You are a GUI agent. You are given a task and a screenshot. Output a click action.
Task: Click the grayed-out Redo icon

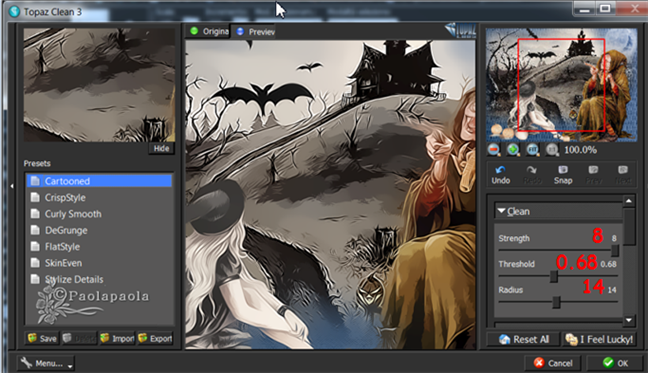[x=532, y=175]
